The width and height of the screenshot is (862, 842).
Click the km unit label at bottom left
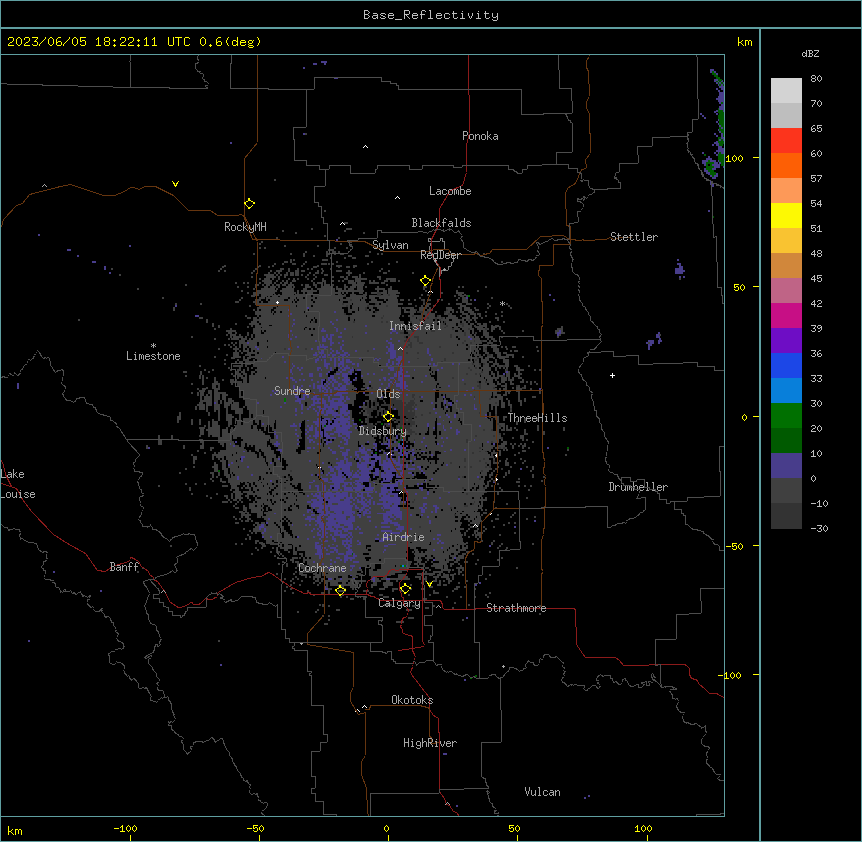15,830
